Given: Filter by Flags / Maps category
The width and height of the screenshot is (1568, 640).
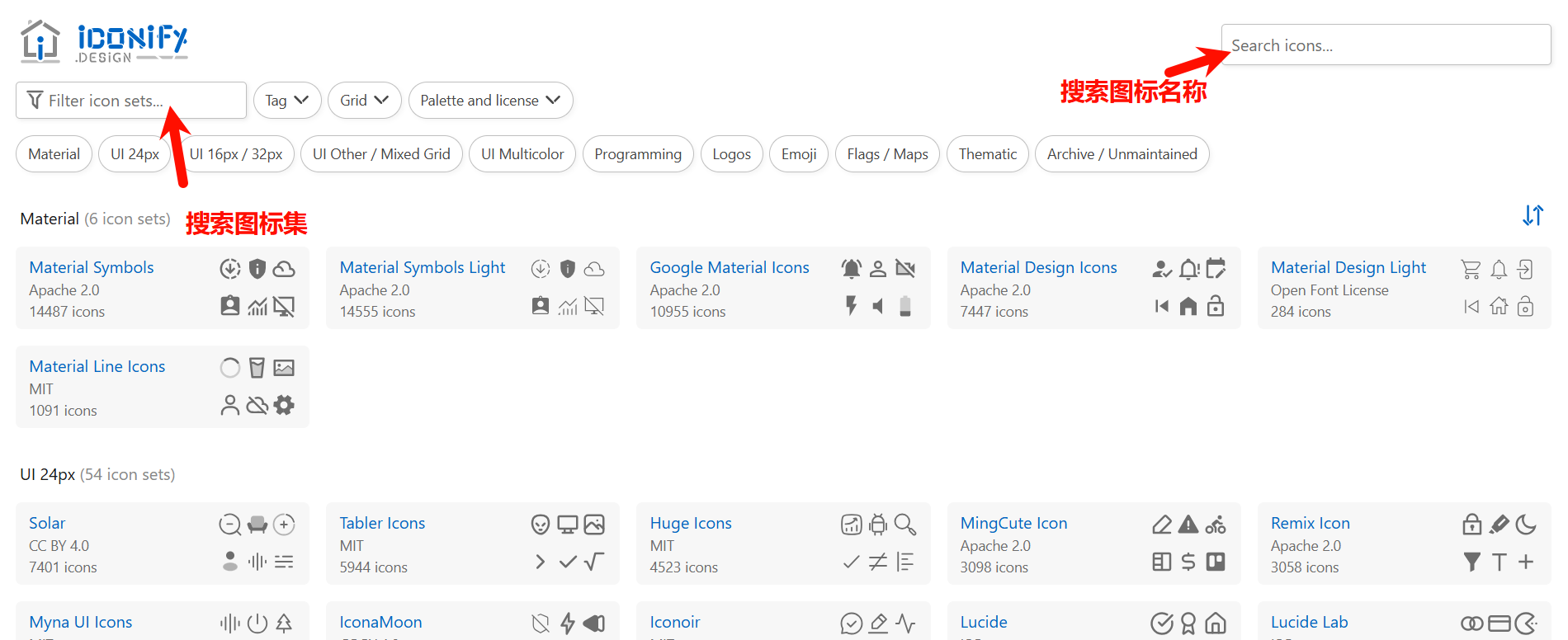Looking at the screenshot, I should point(887,154).
